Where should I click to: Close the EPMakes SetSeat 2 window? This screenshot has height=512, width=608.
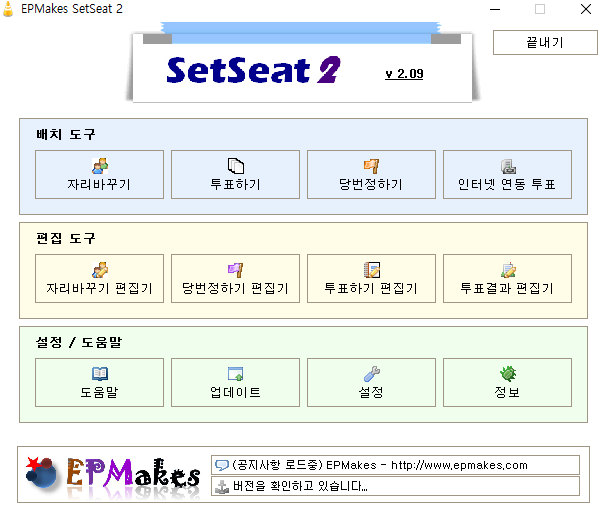[x=586, y=9]
